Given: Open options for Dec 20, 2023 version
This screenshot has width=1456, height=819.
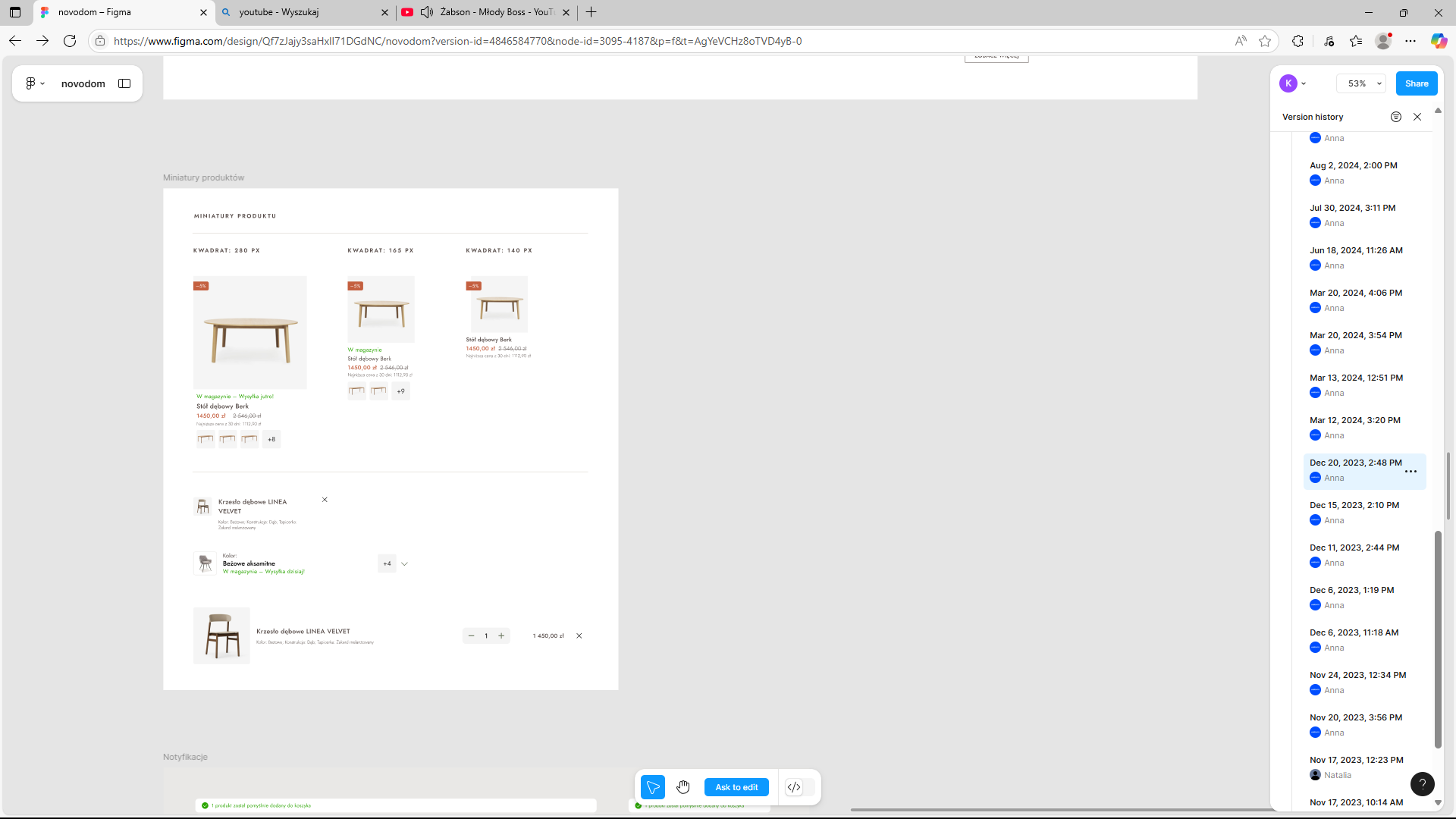Looking at the screenshot, I should (x=1410, y=472).
